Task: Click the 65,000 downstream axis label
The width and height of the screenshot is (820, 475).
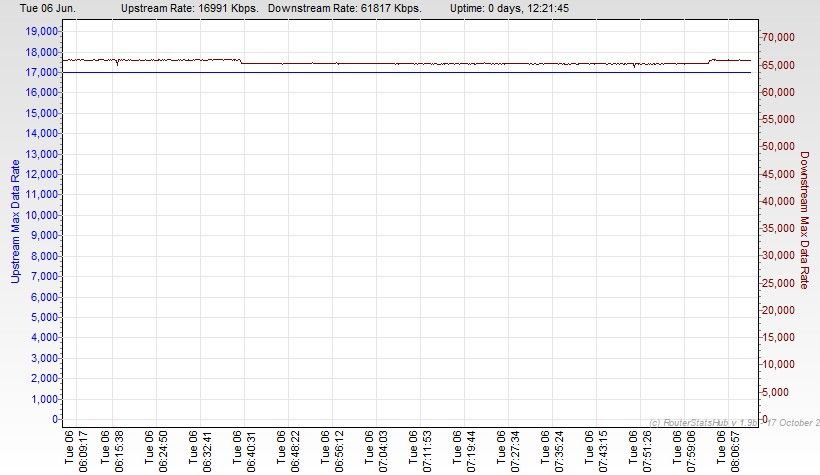Action: pyautogui.click(x=779, y=65)
